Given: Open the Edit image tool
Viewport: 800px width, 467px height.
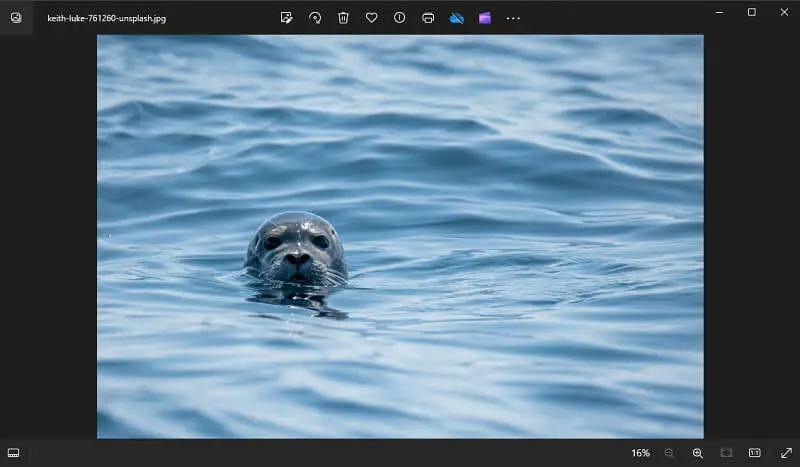Looking at the screenshot, I should point(287,18).
